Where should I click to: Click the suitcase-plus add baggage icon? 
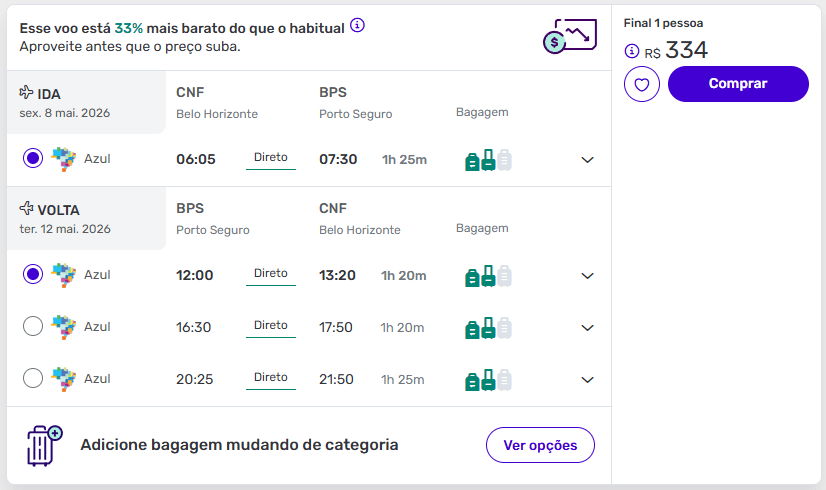click(x=43, y=445)
